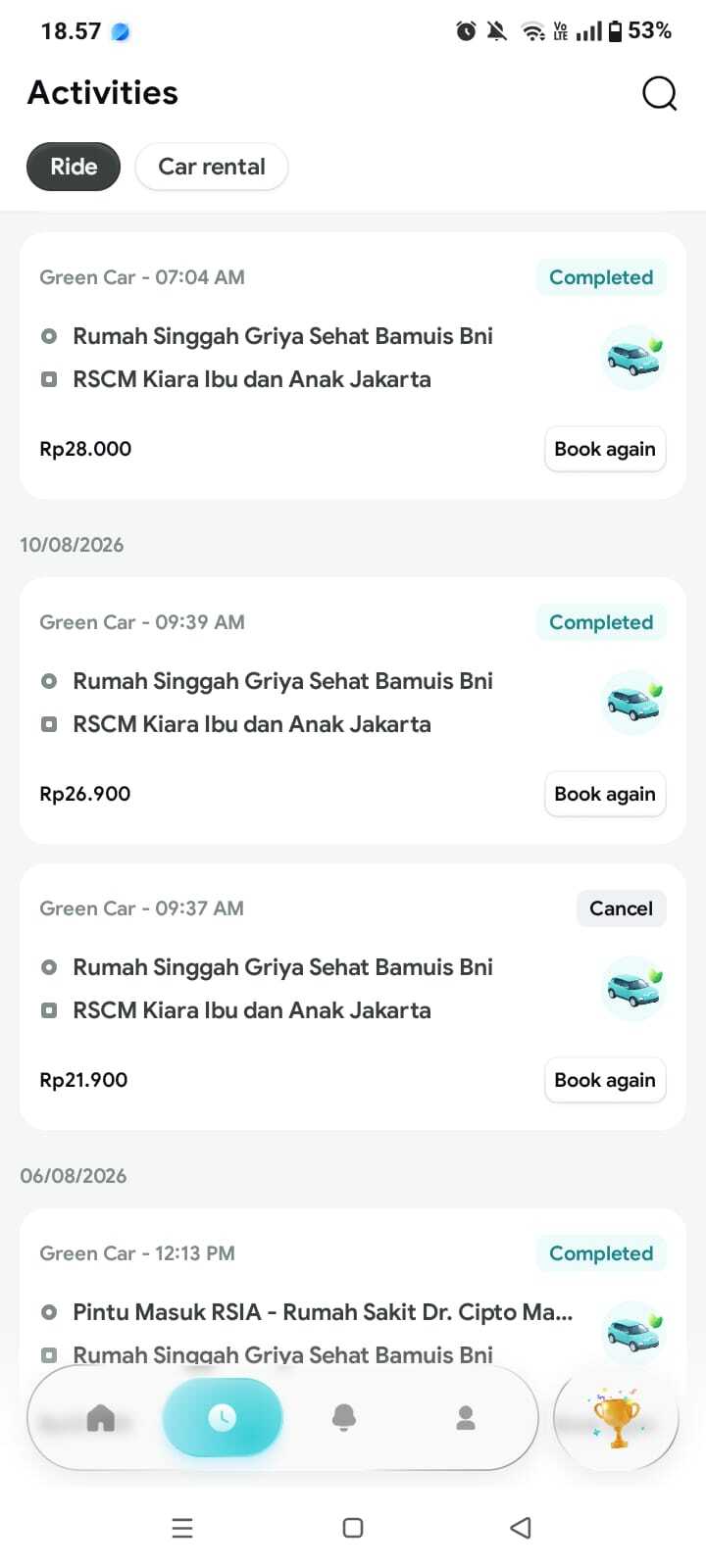This screenshot has height=1568, width=706.
Task: Switch to the Ride tab
Action: [x=74, y=167]
